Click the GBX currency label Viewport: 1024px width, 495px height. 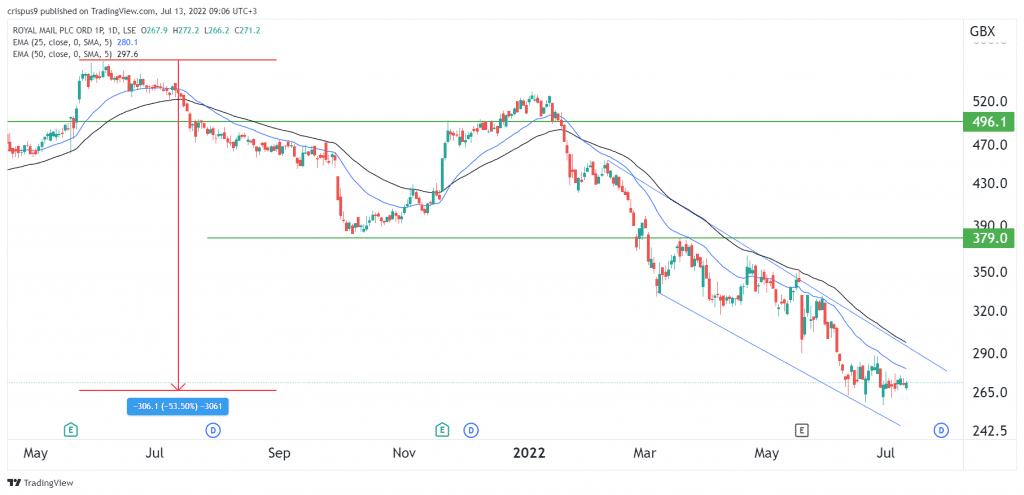984,31
